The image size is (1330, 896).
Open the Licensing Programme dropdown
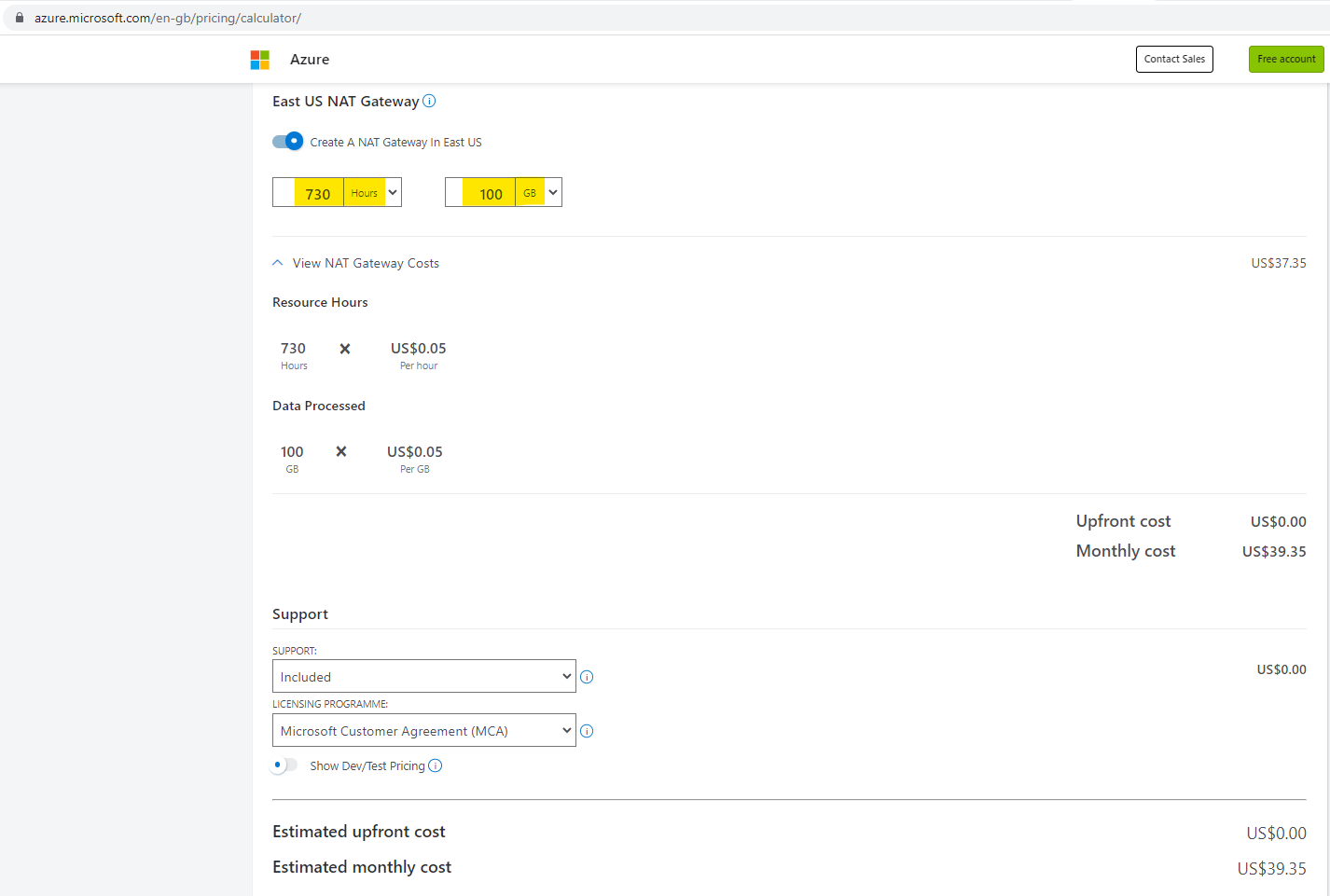[x=424, y=730]
